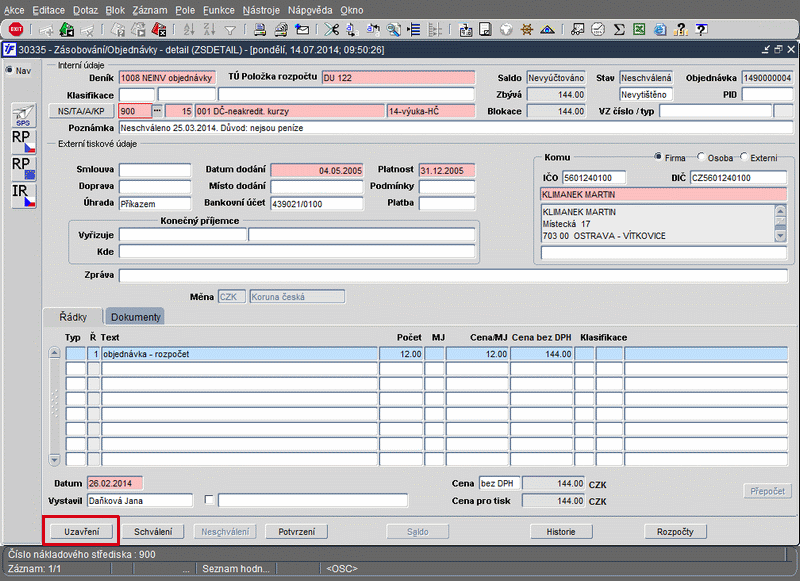Viewport: 800px width, 581px height.
Task: Click the ship wheel toolbar icon
Action: point(527,30)
